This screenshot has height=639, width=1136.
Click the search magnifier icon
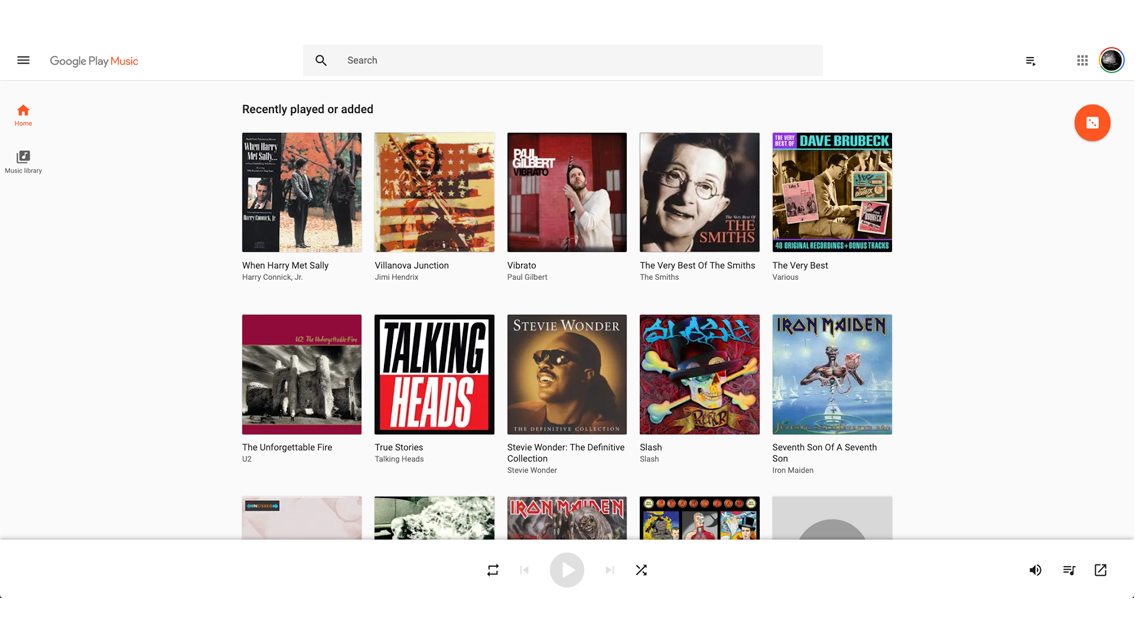(x=321, y=60)
